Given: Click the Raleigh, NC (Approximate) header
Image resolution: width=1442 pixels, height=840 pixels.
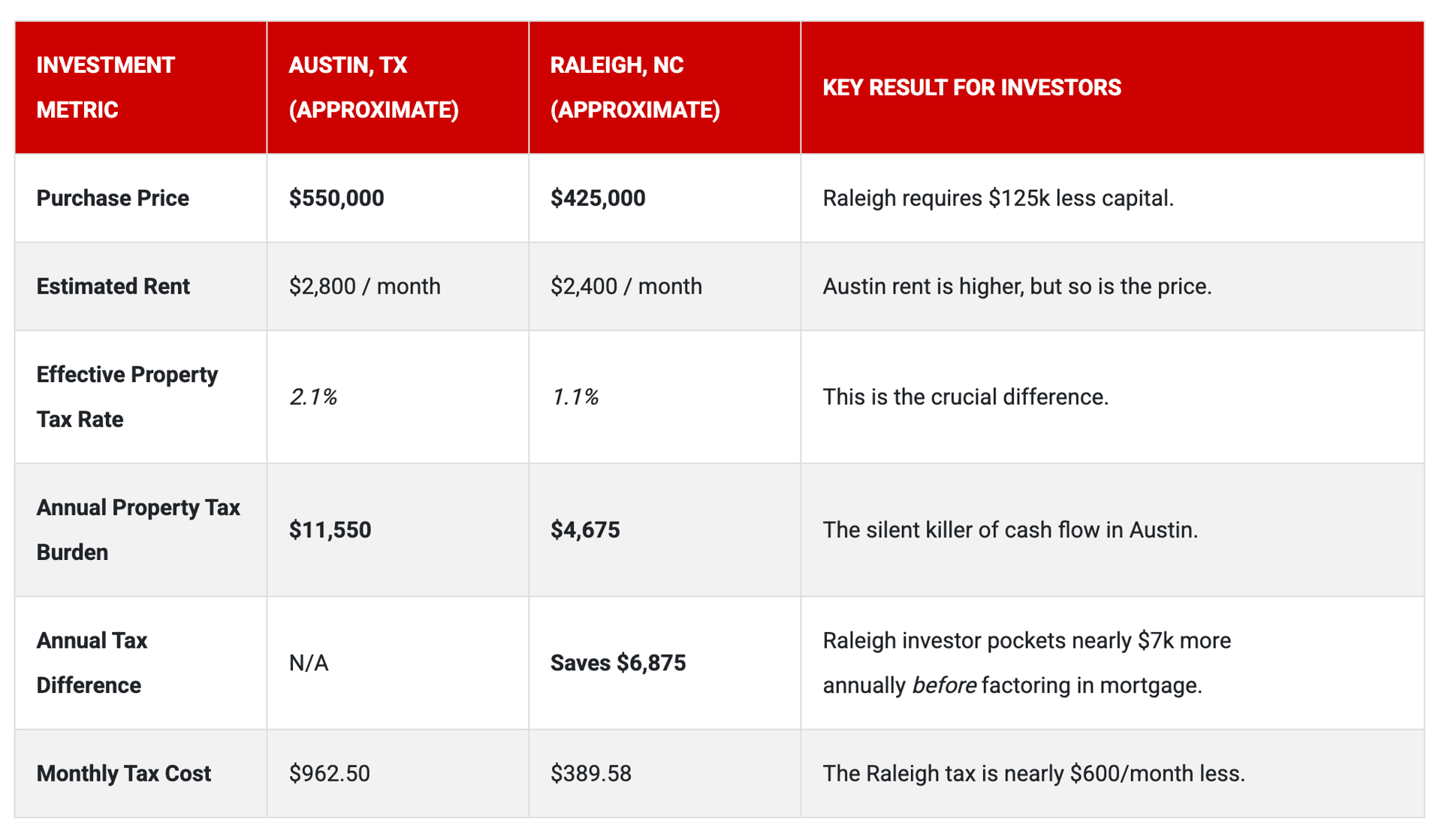Looking at the screenshot, I should 635,87.
